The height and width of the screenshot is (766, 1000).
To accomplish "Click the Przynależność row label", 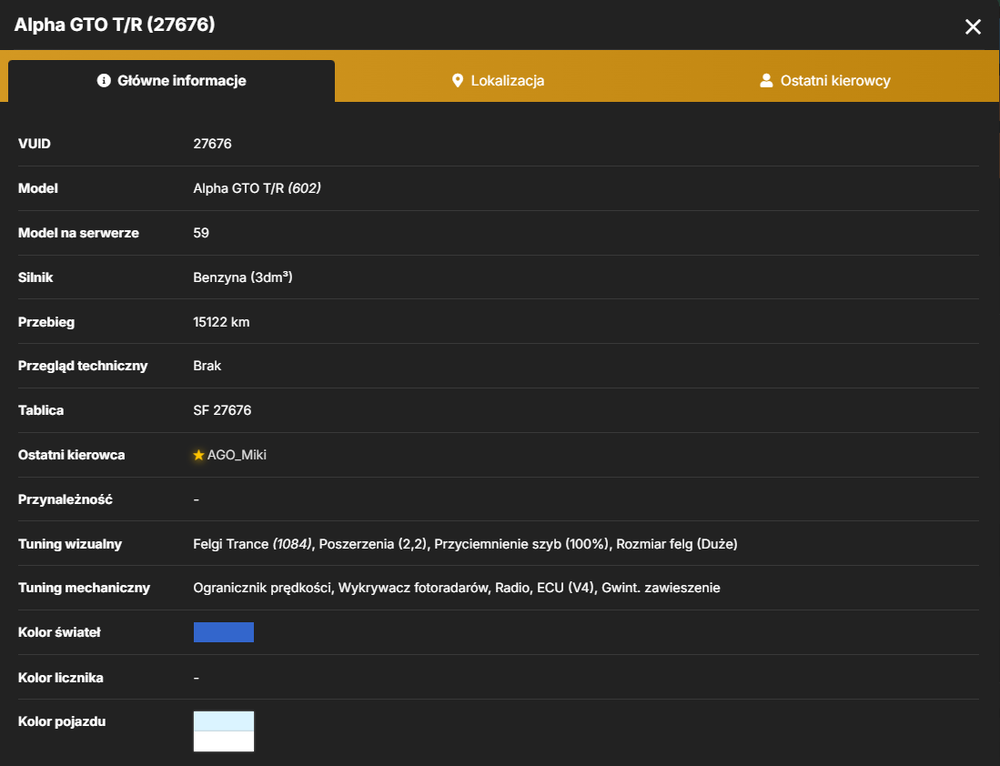I will 65,499.
